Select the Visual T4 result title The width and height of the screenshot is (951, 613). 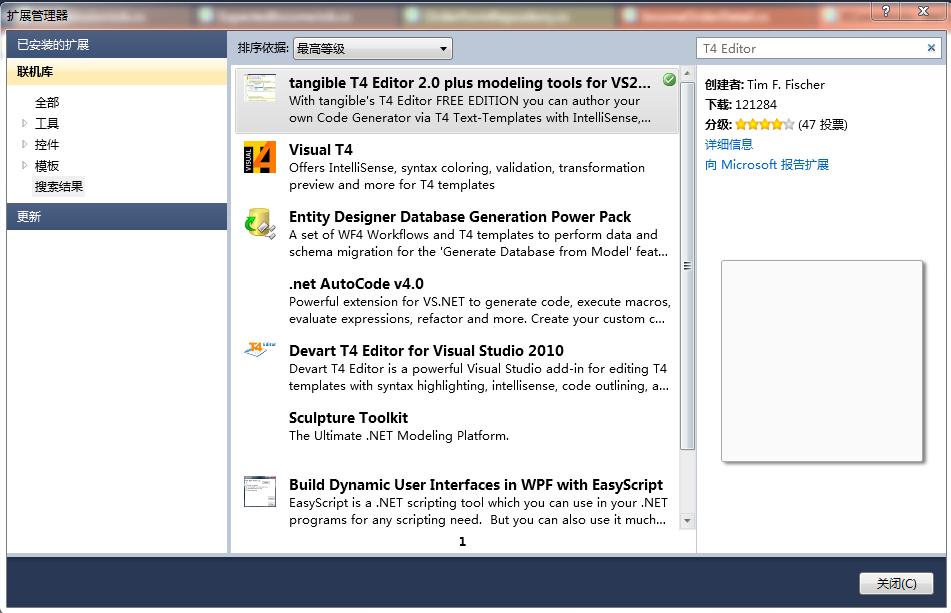(x=320, y=150)
